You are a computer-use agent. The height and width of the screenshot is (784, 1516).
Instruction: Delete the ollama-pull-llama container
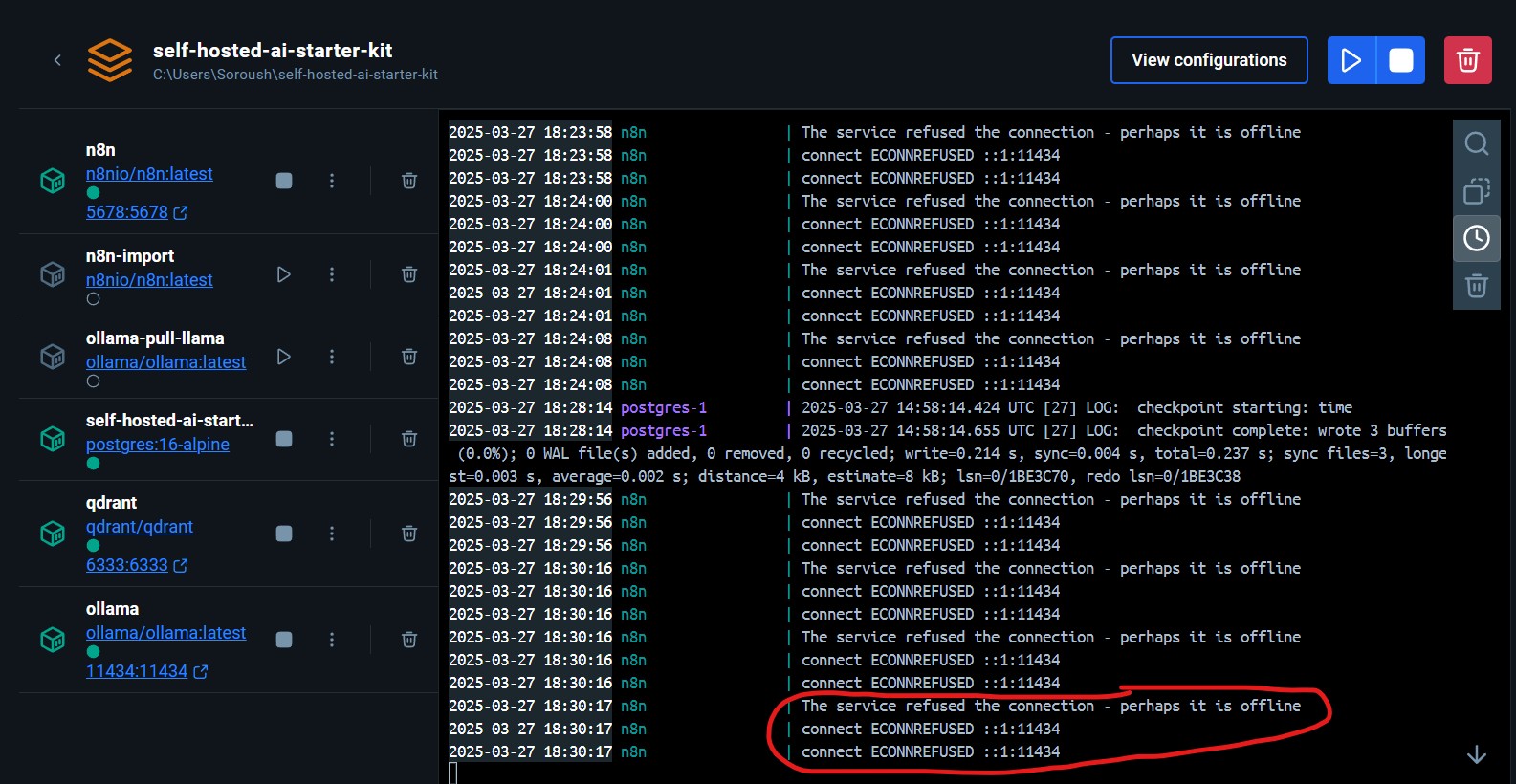coord(409,357)
